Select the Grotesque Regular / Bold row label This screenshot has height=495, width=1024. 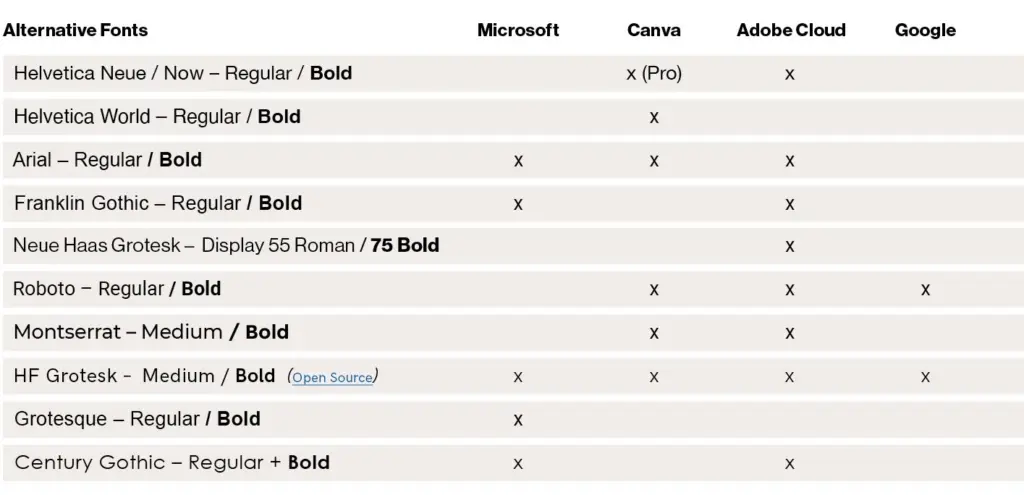[x=137, y=419]
